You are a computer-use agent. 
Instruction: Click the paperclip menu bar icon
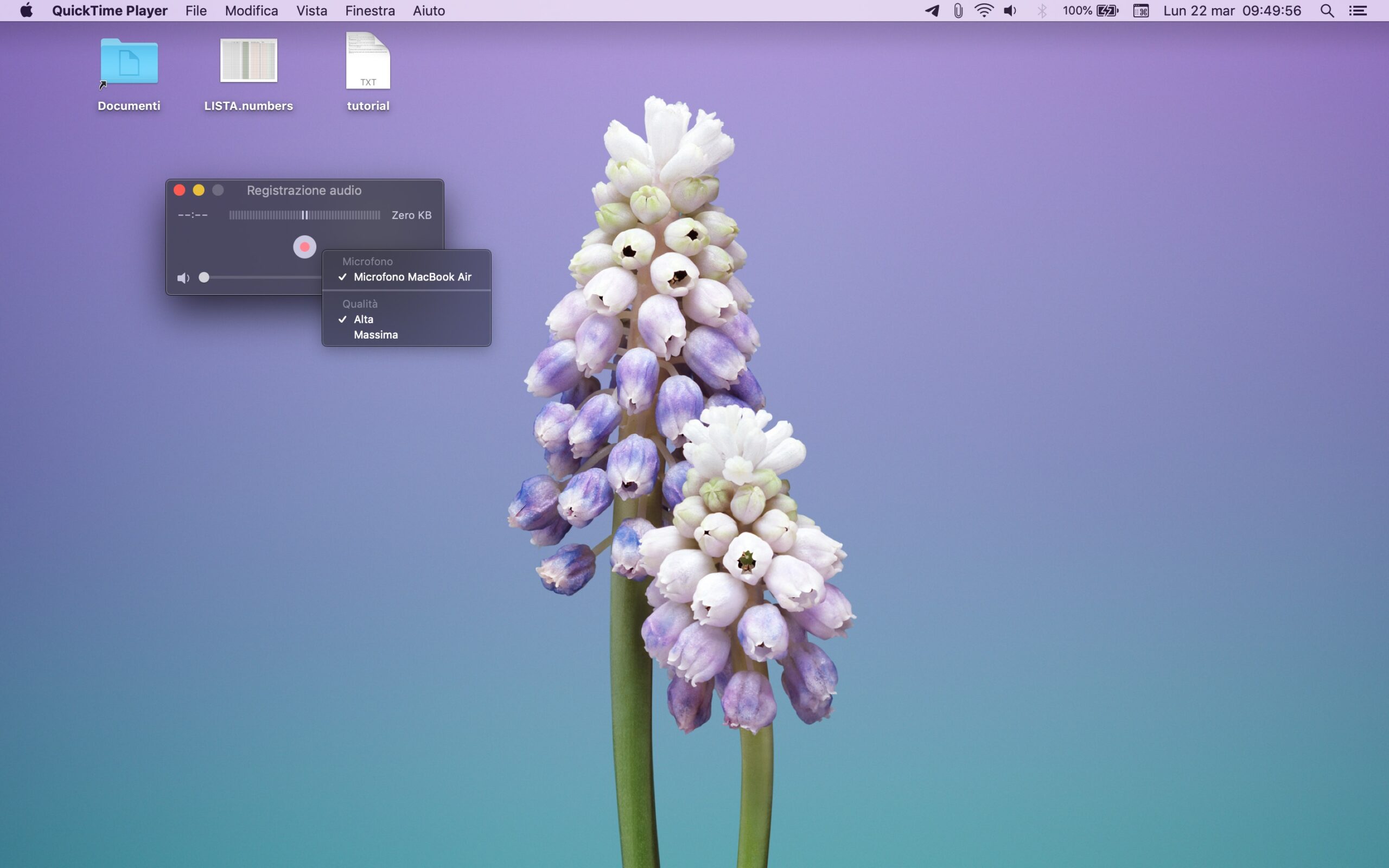[x=958, y=11]
